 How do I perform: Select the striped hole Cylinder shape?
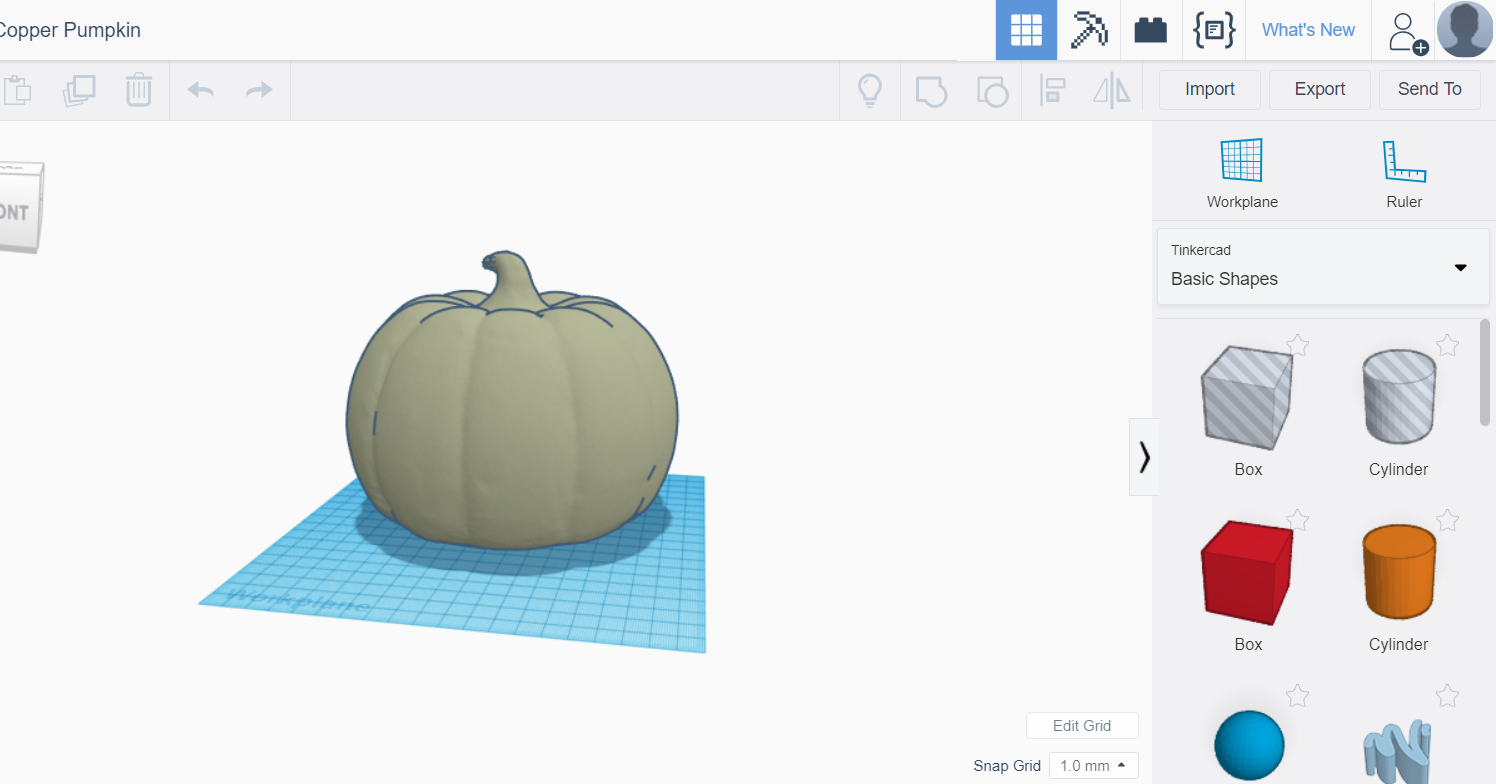1398,398
